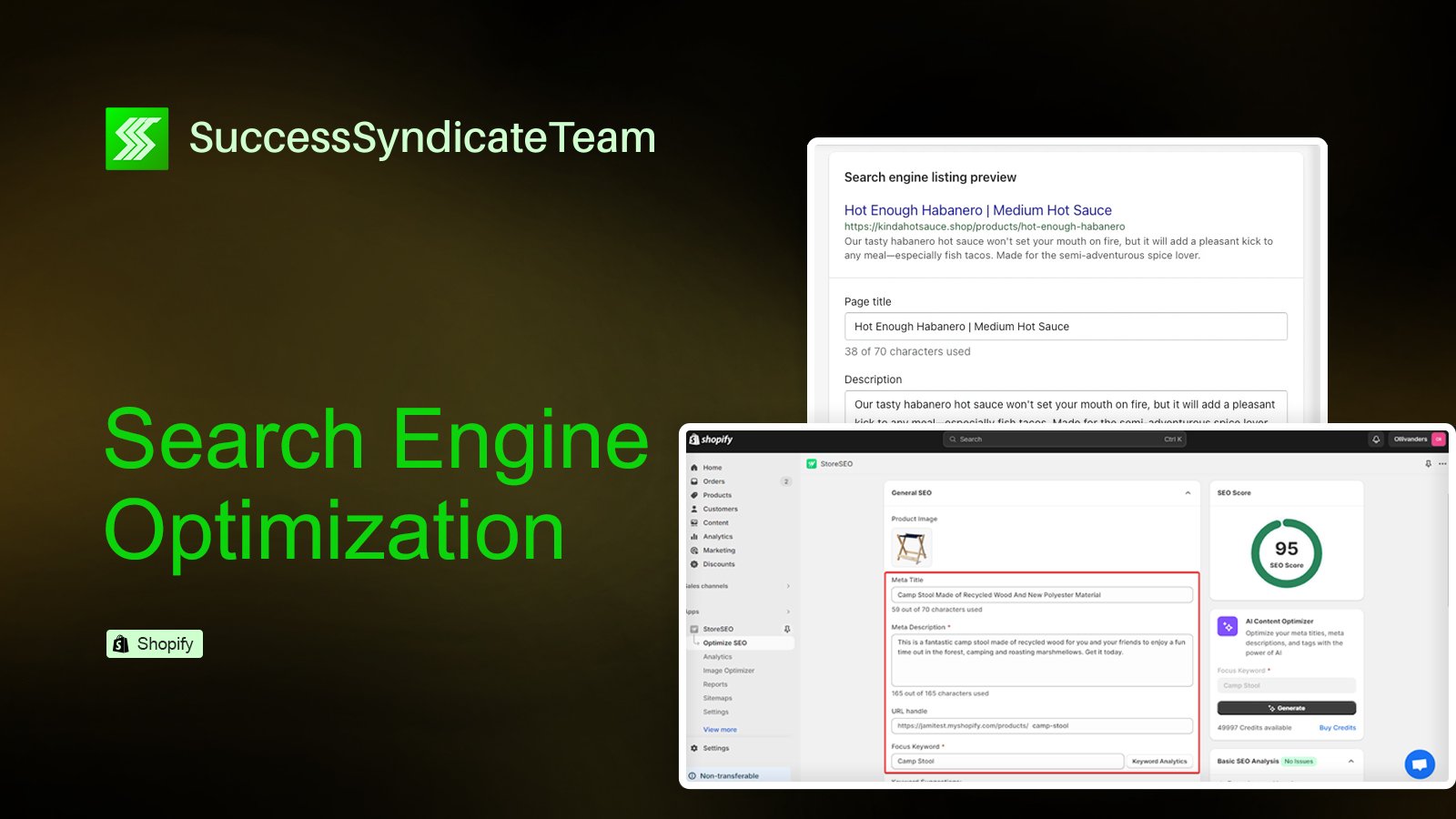Viewport: 1456px width, 819px height.
Task: Click the Keyword Analytics button
Action: [x=1159, y=762]
